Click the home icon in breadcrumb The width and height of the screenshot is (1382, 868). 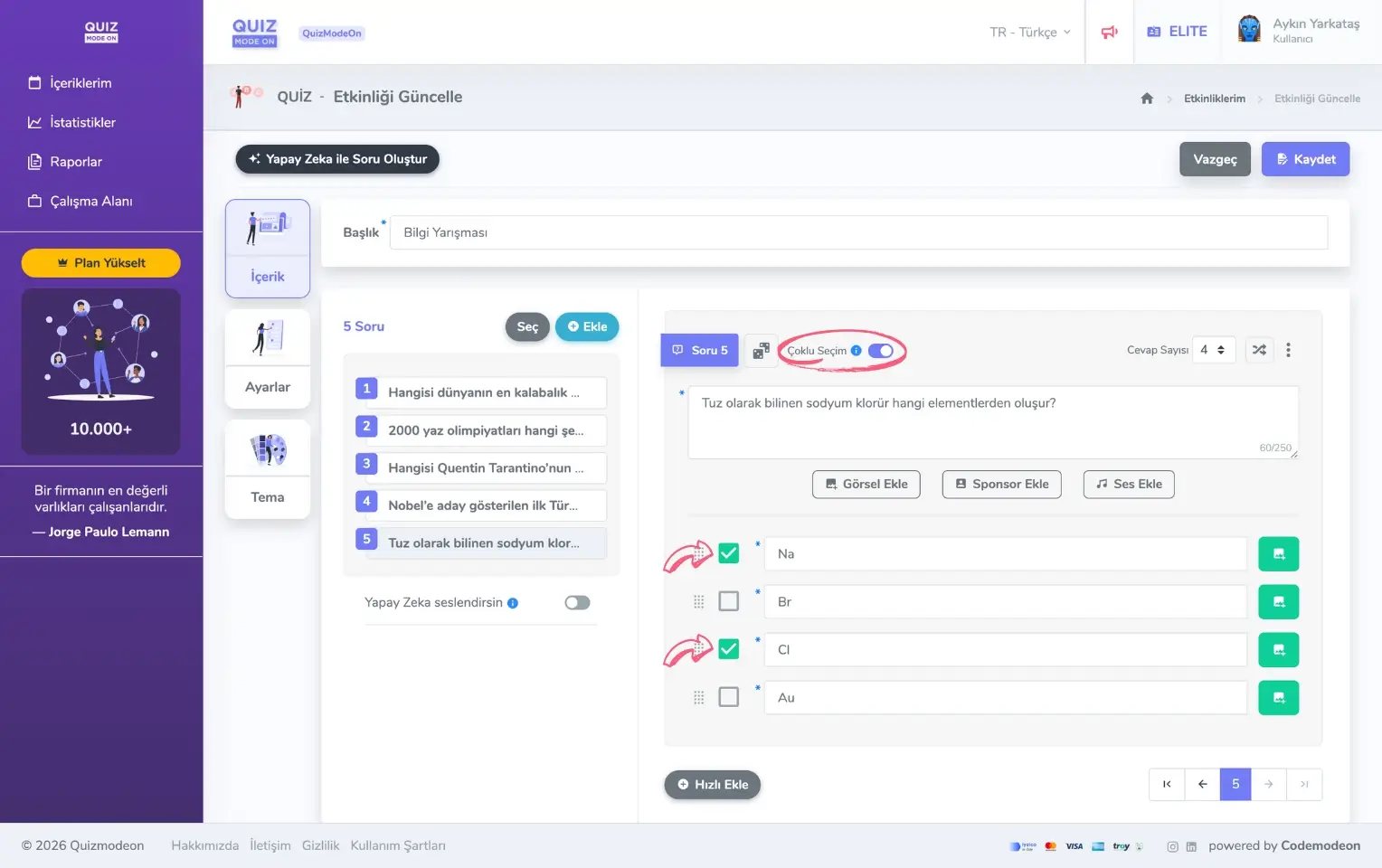pos(1147,99)
